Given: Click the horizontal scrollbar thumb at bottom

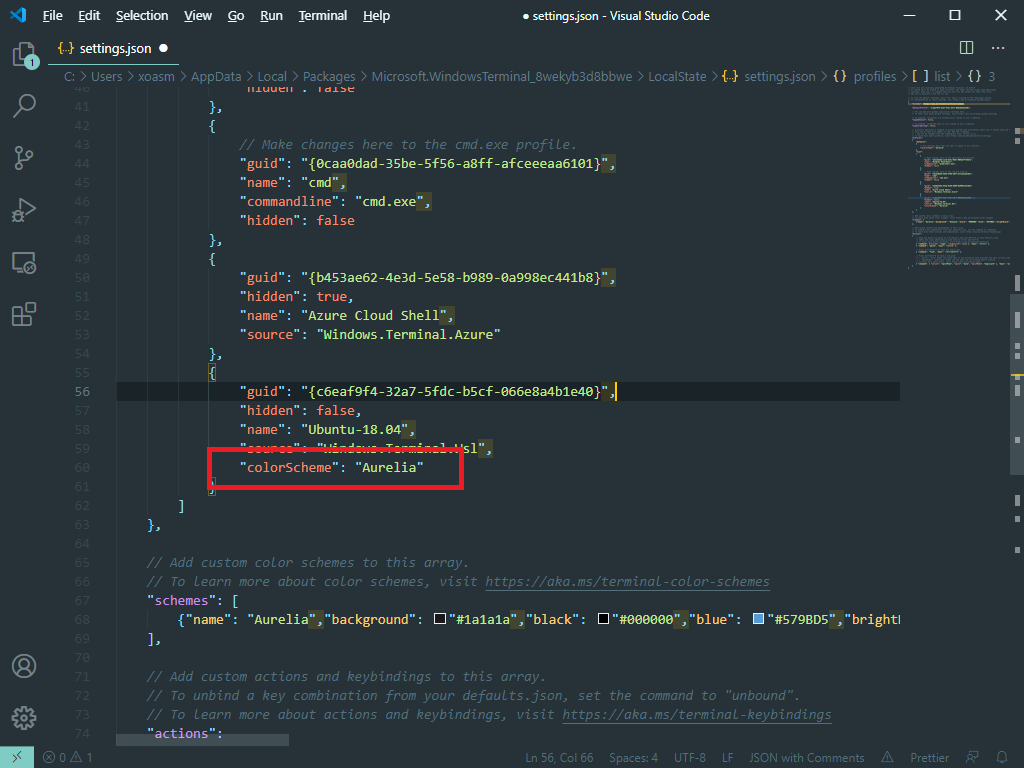Looking at the screenshot, I should click(x=202, y=740).
